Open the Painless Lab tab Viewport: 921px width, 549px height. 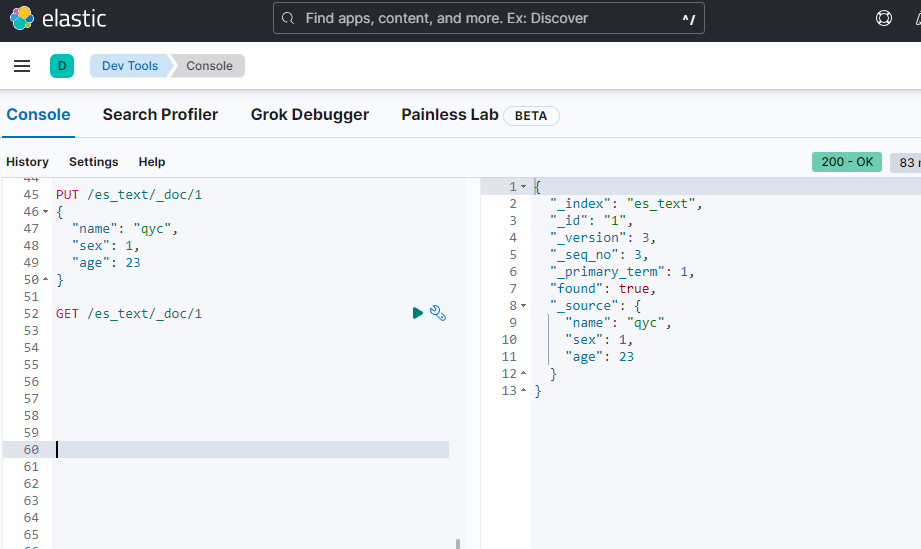pos(450,115)
